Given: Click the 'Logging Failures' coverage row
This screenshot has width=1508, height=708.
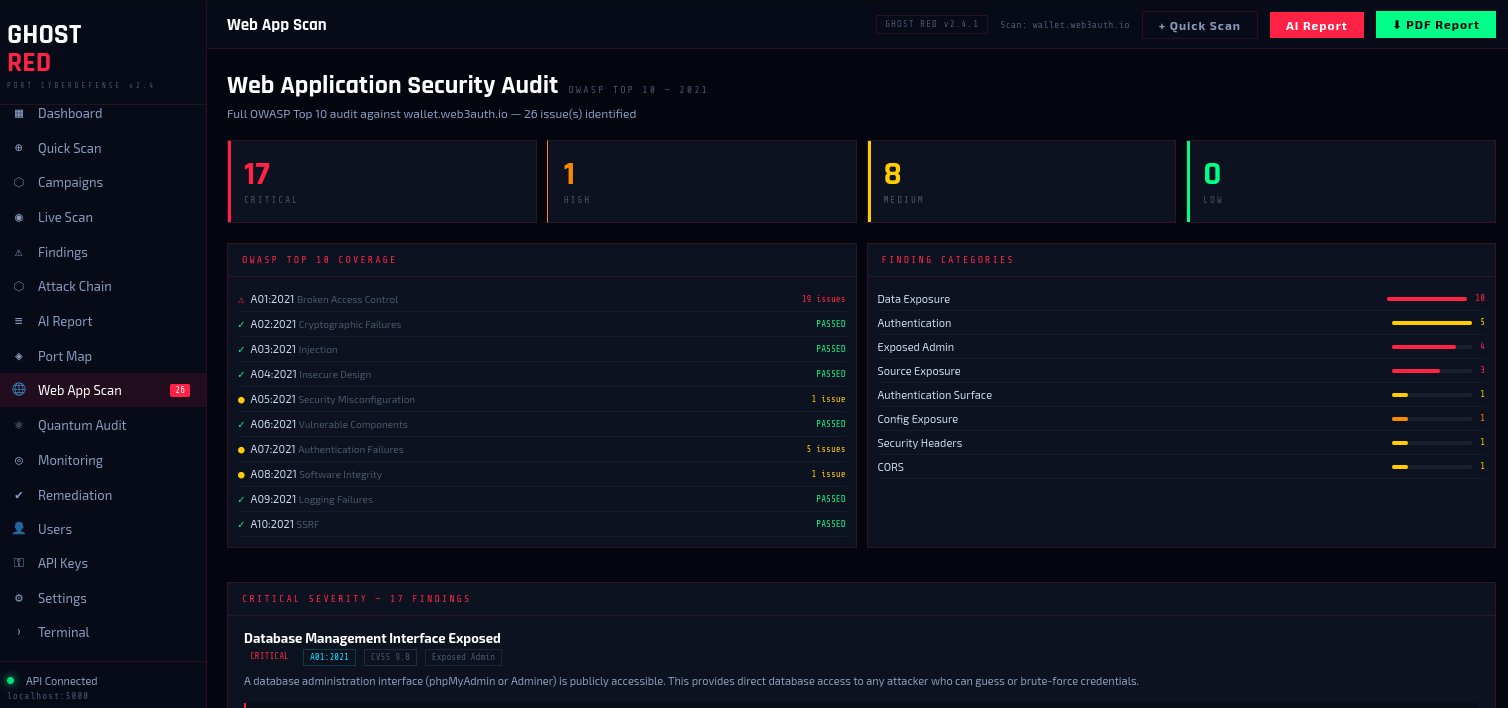Looking at the screenshot, I should (542, 499).
